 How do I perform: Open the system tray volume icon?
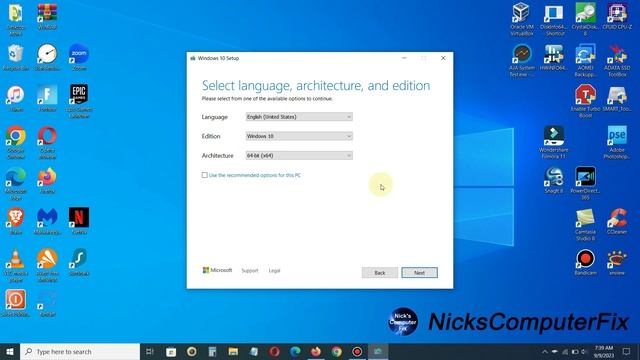[584, 351]
